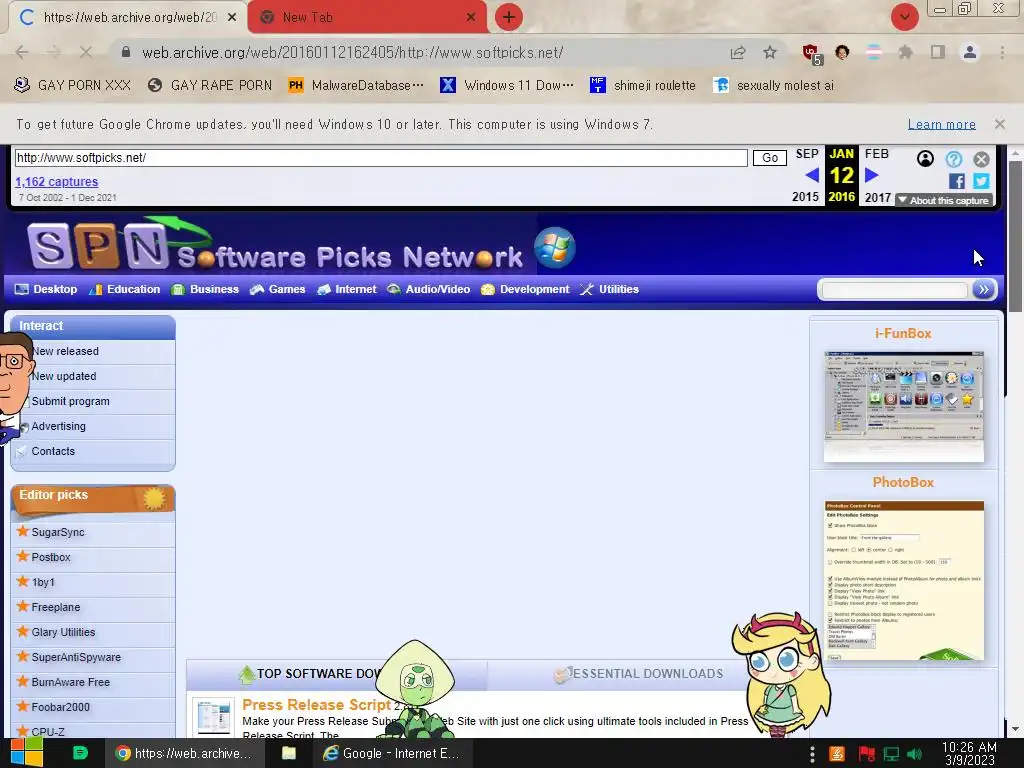
Task: Expand the About this capture dropdown
Action: pos(944,200)
